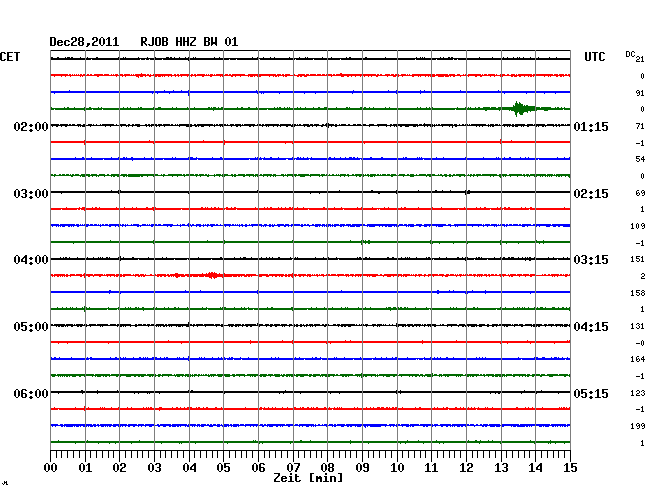Click the DC value 164
The image size is (650, 494).
point(638,359)
